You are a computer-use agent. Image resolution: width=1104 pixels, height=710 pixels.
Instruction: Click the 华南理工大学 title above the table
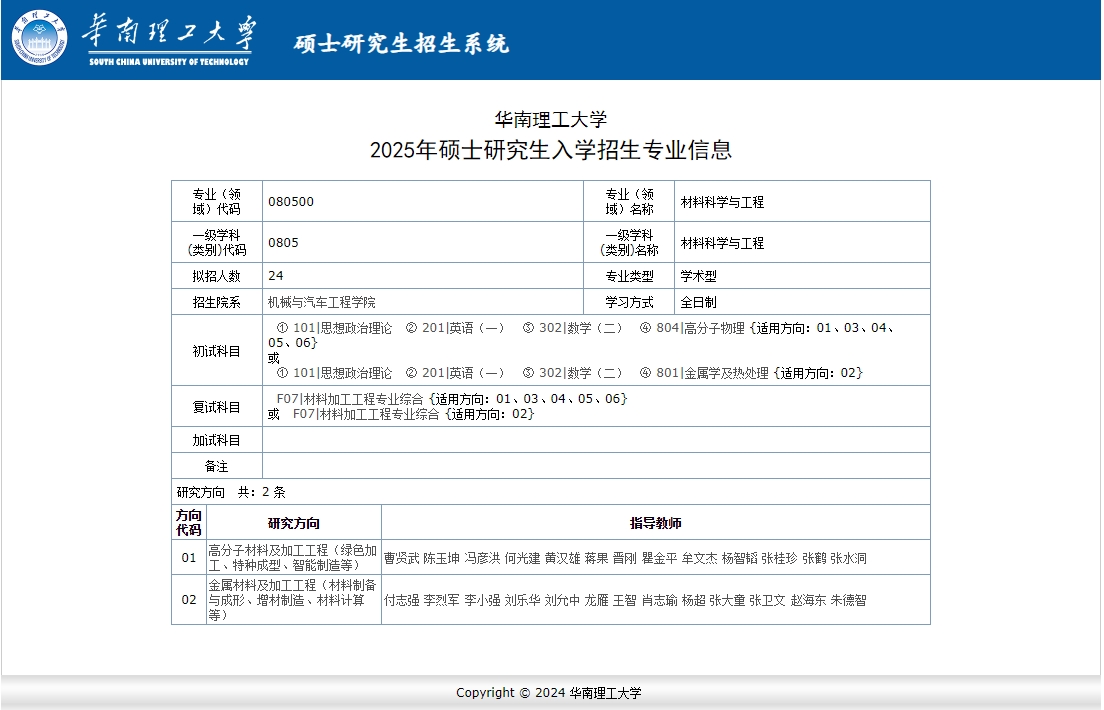coord(551,119)
